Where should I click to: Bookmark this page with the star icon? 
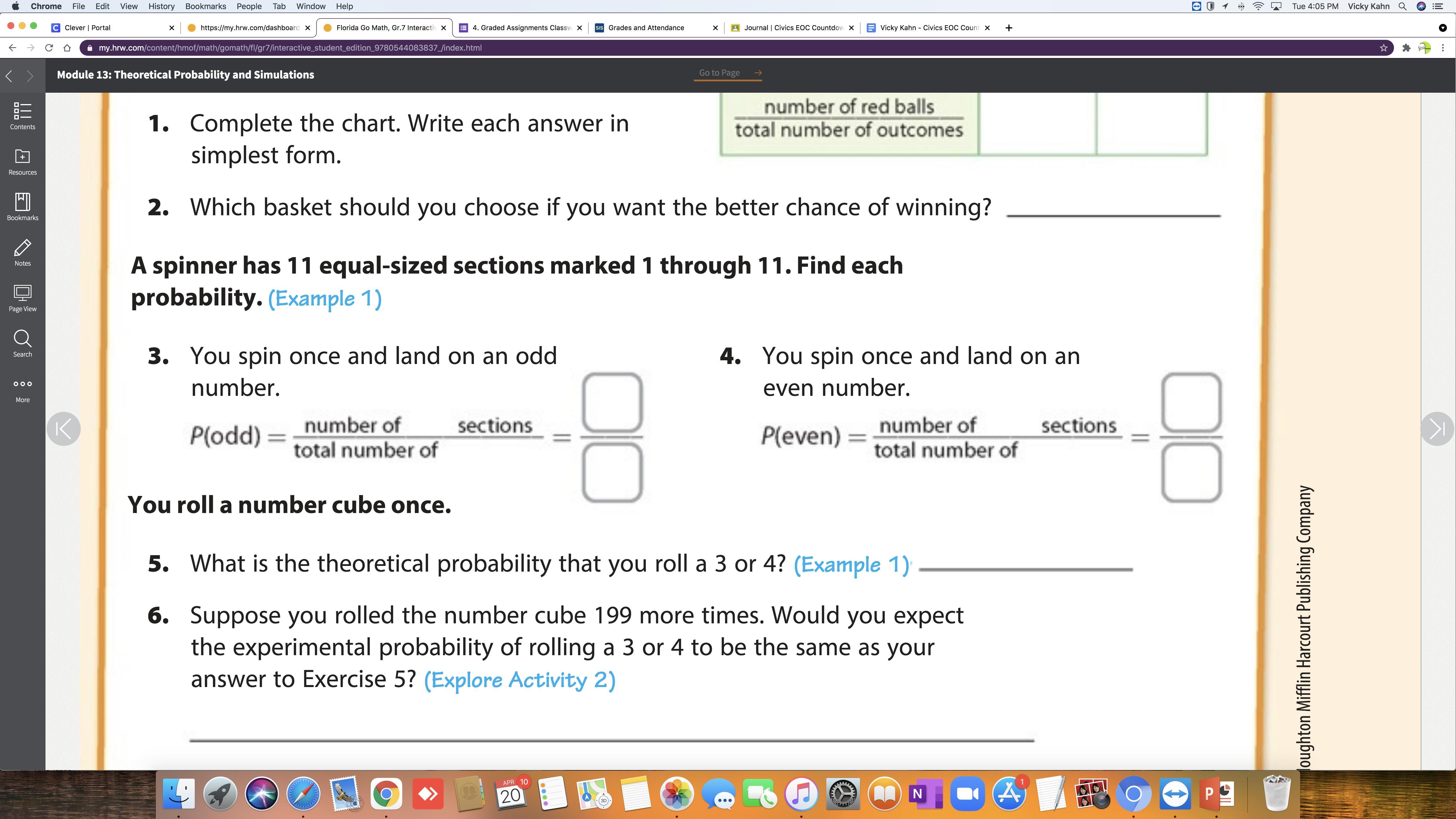point(1384,48)
